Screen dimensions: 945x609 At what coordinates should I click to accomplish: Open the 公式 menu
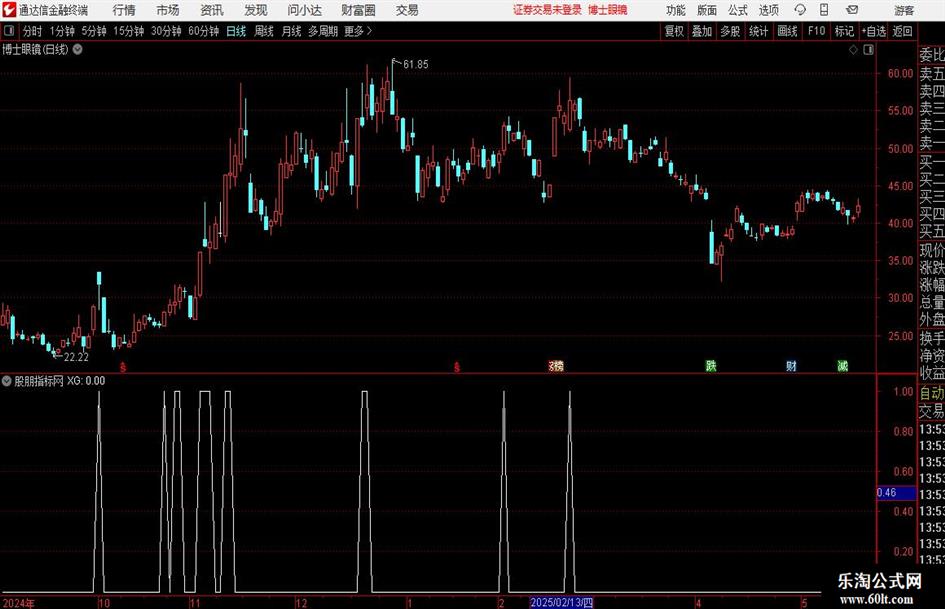[x=738, y=10]
